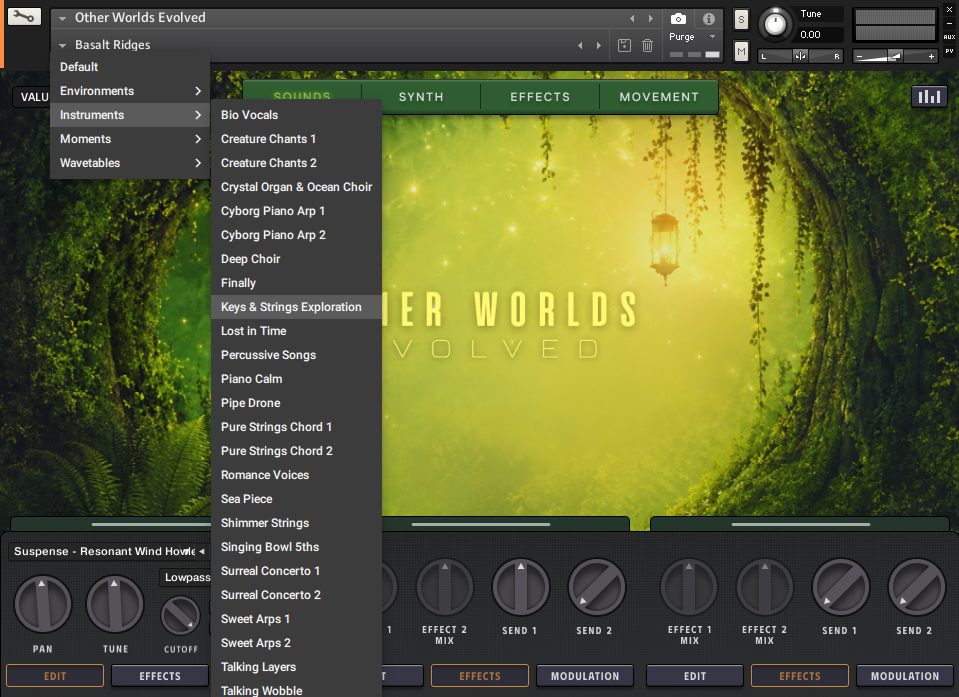
Task: Toggle the EFFECTS button in middle layer
Action: (480, 676)
